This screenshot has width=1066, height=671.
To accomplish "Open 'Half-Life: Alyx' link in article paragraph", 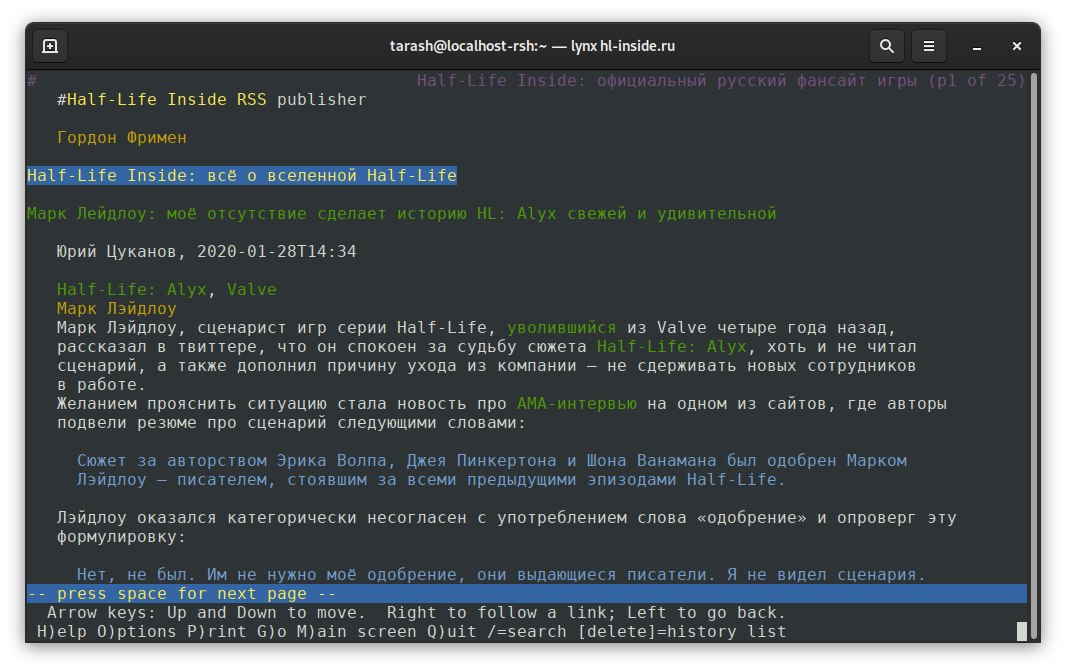I will [x=672, y=347].
